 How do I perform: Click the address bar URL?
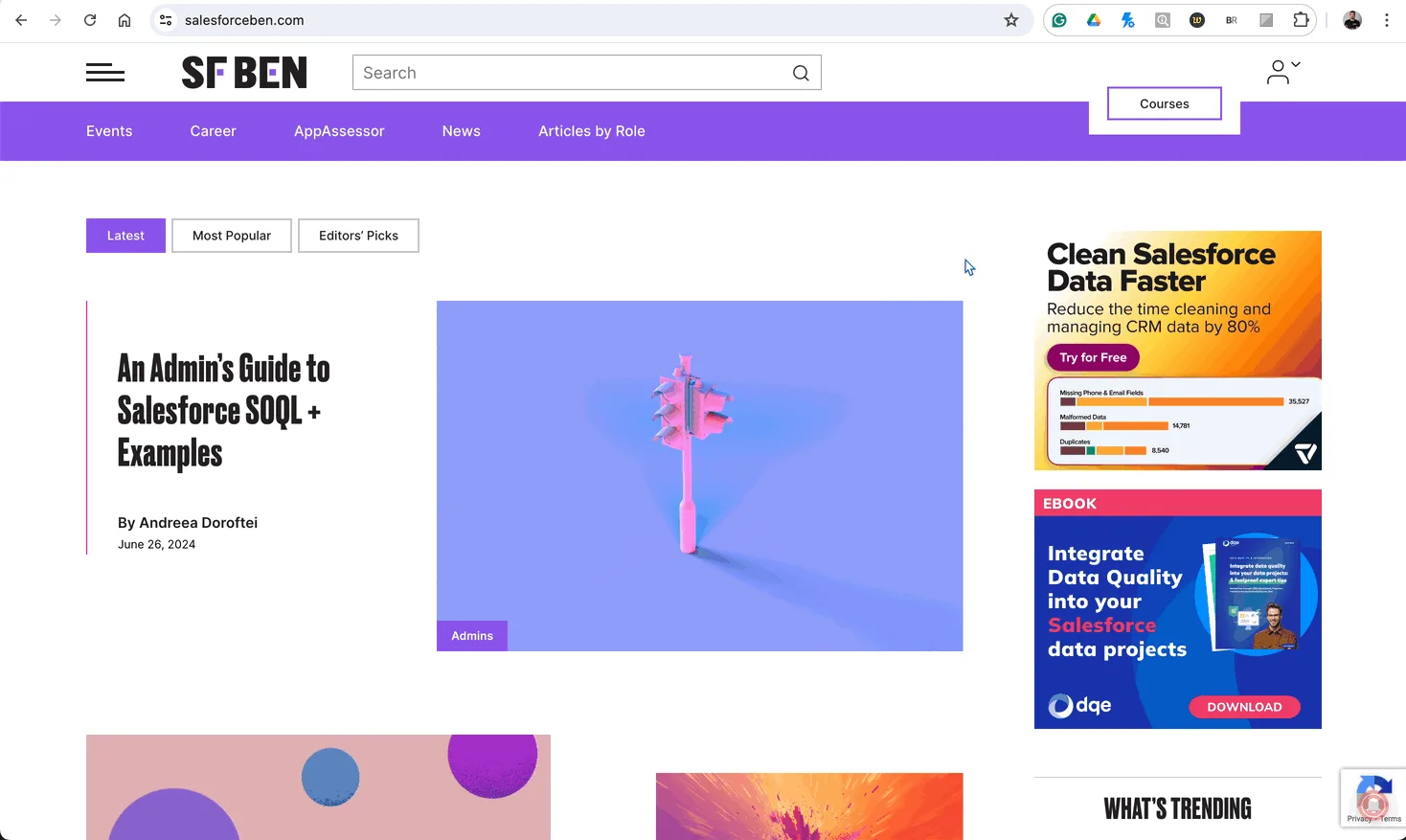click(244, 20)
